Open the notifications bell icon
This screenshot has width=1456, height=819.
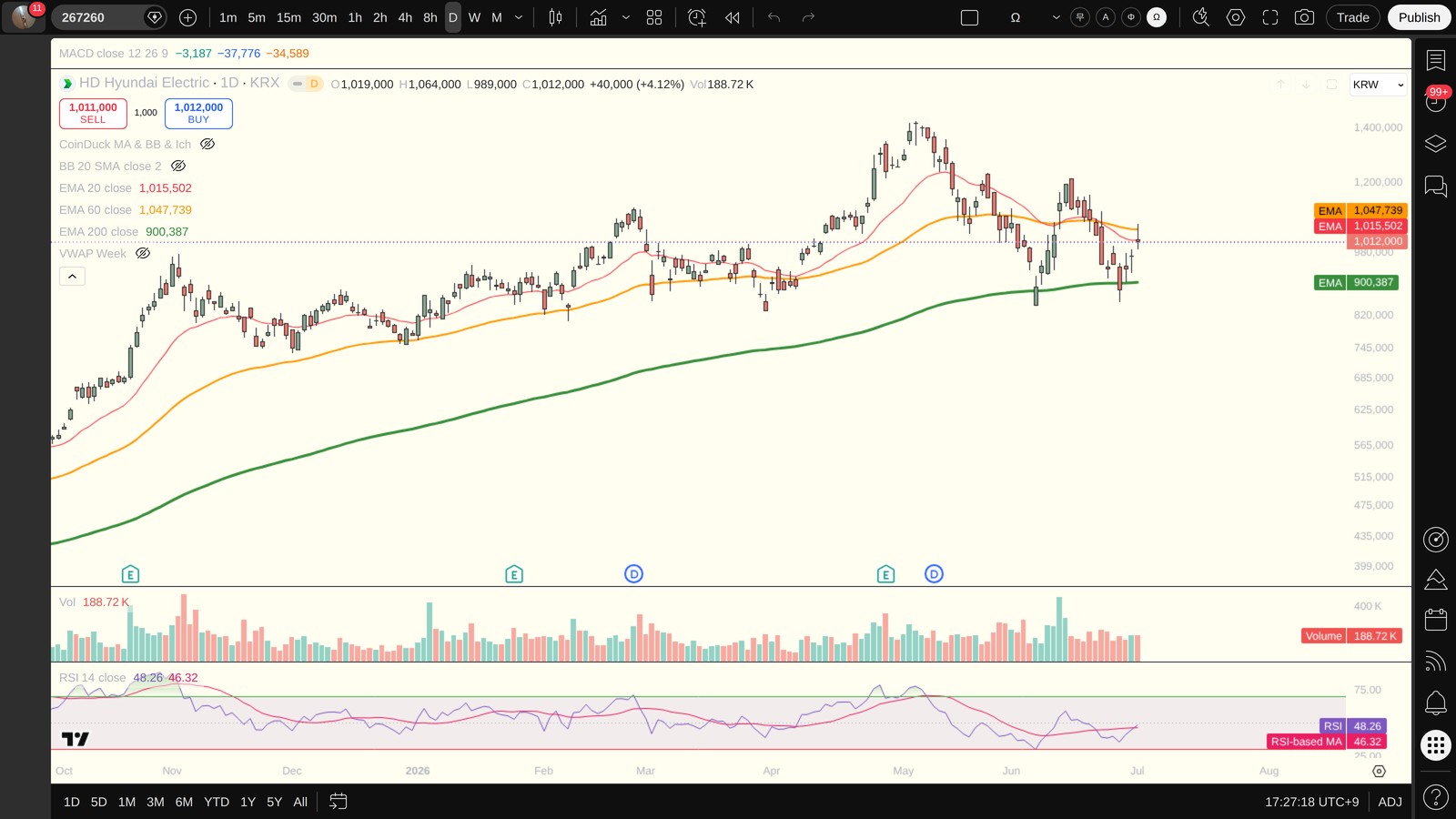click(1436, 703)
